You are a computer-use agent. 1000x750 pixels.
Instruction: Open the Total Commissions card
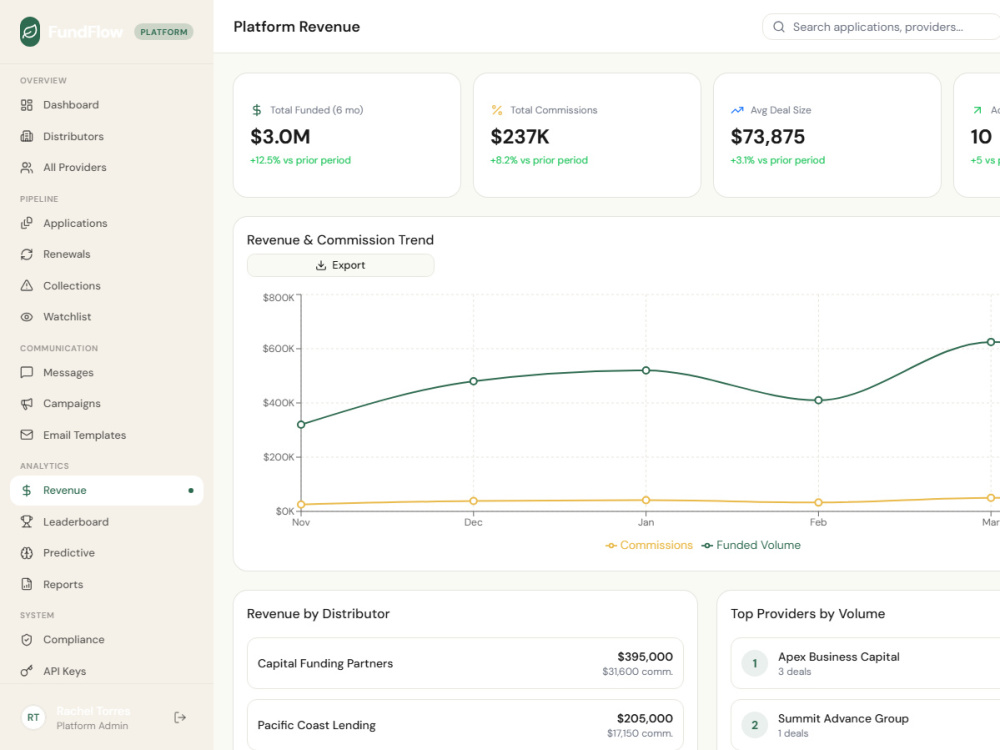pos(587,135)
